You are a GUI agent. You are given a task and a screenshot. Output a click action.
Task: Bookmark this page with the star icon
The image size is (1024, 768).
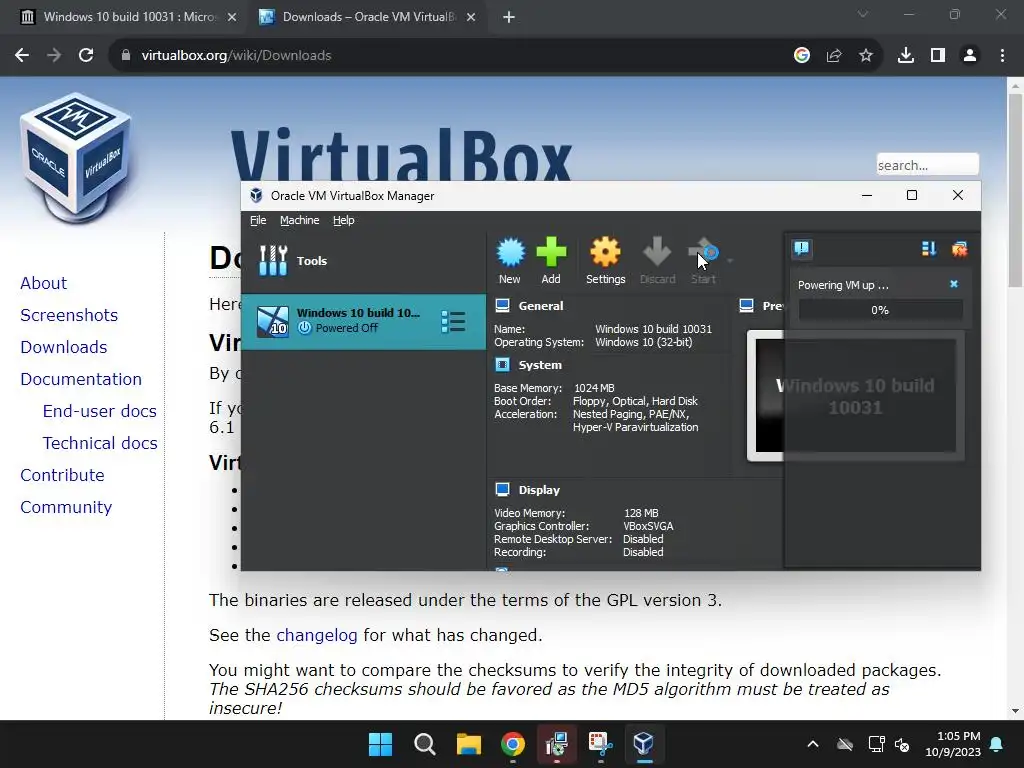tap(866, 56)
